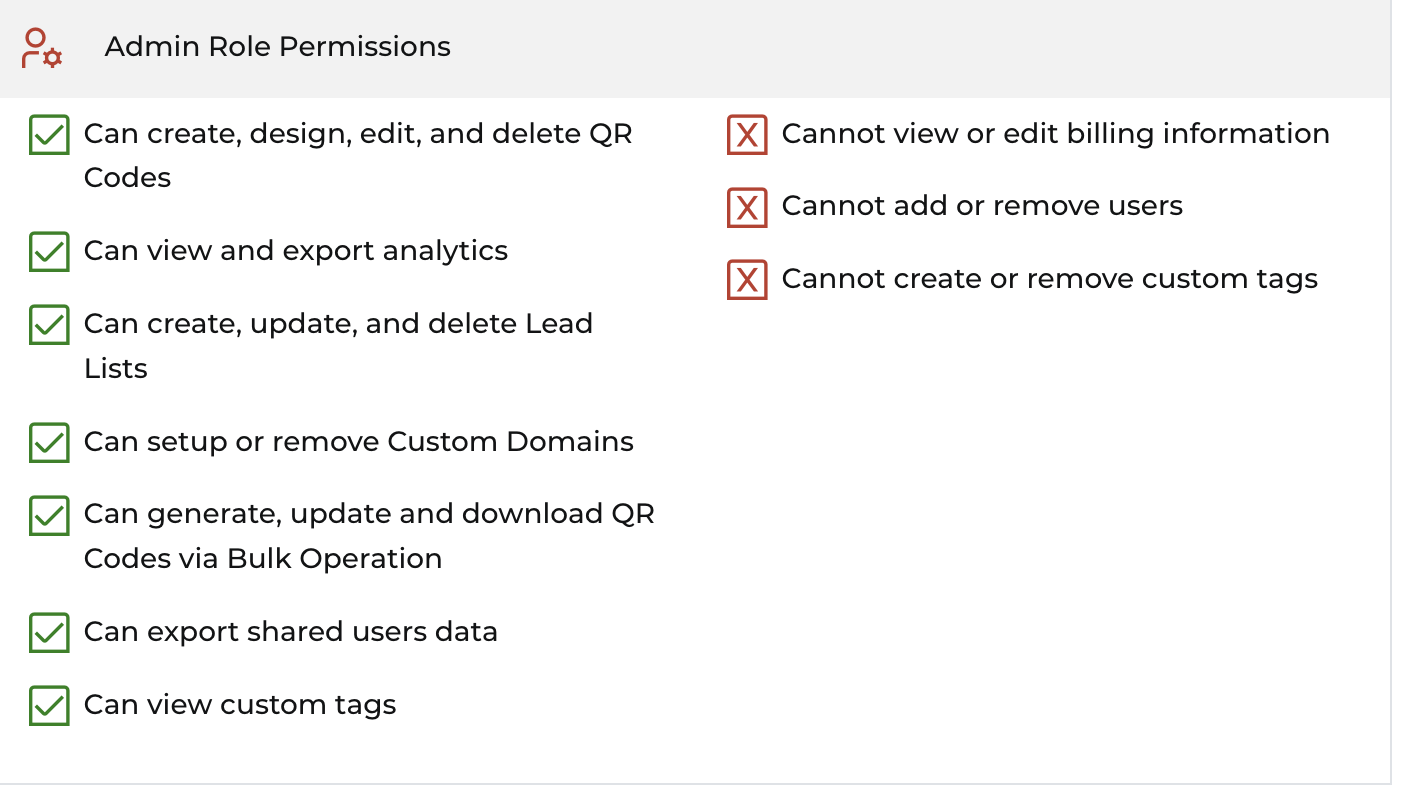Click the check icon next to view custom tags
This screenshot has width=1404, height=796.
coord(49,705)
